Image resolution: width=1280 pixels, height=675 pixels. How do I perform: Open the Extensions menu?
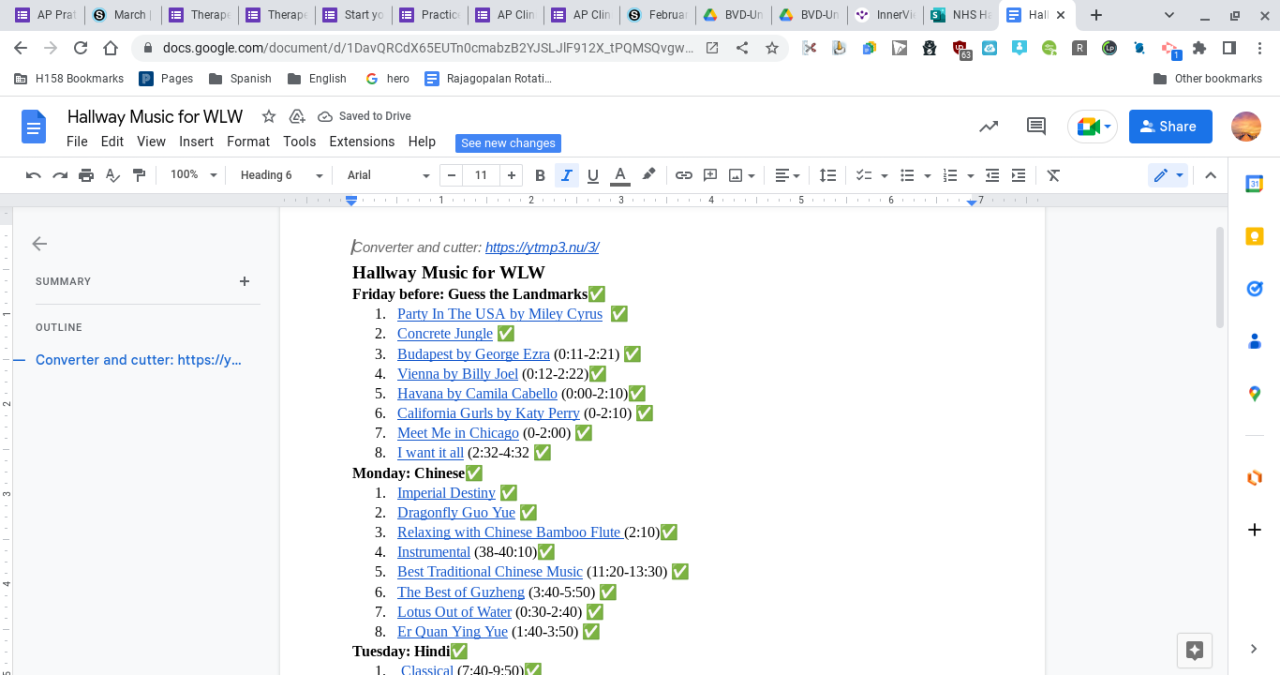click(x=362, y=142)
